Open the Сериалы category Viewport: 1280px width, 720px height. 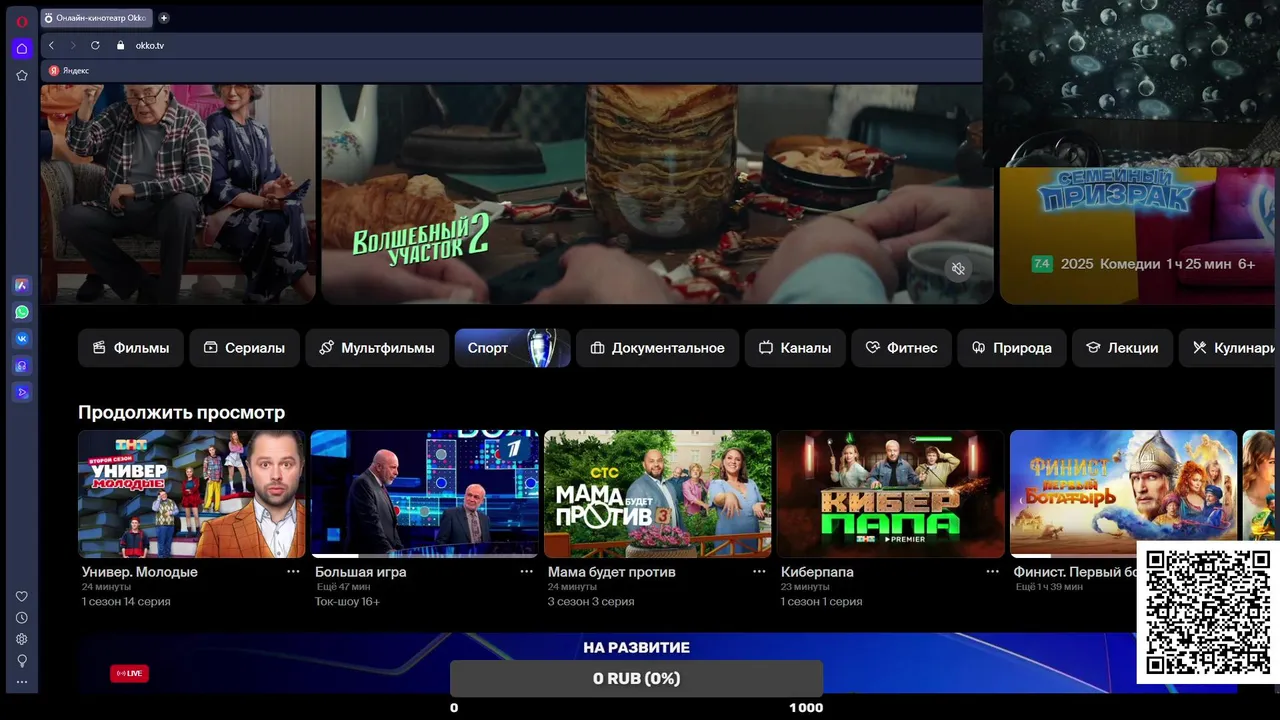tap(244, 348)
